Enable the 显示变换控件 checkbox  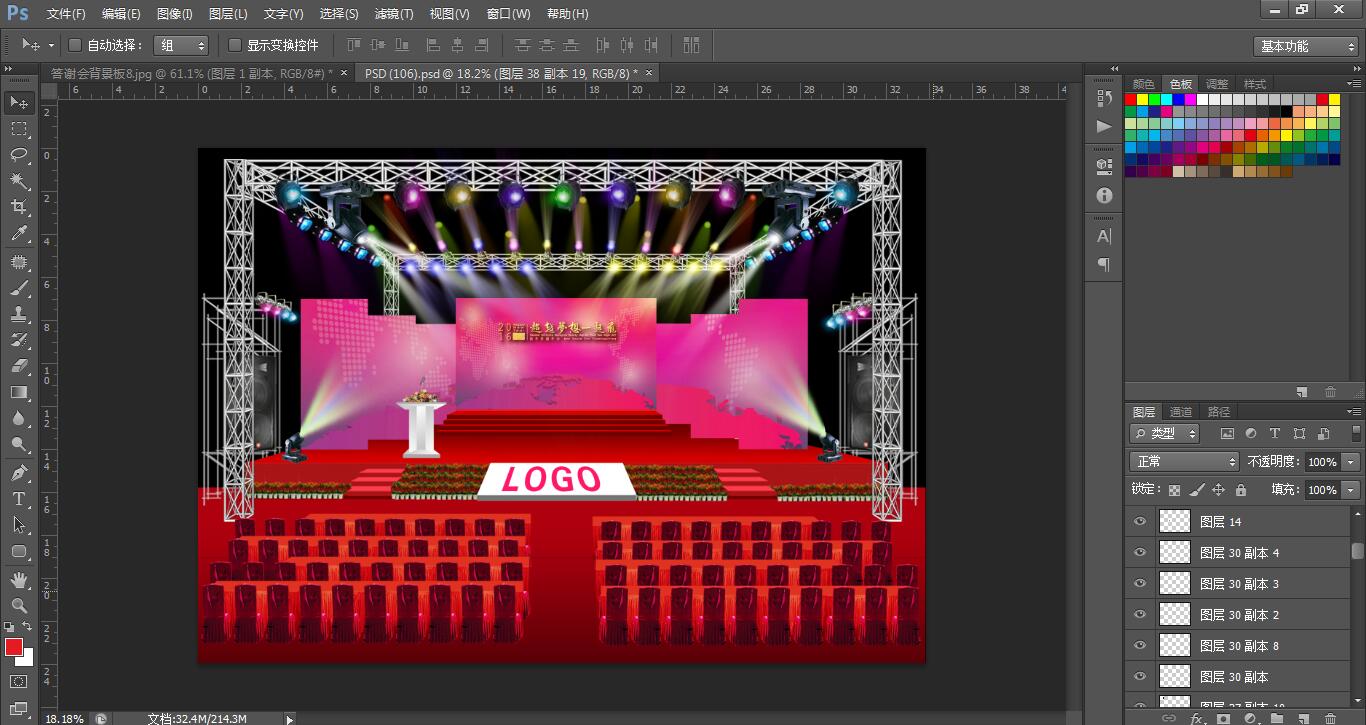235,45
